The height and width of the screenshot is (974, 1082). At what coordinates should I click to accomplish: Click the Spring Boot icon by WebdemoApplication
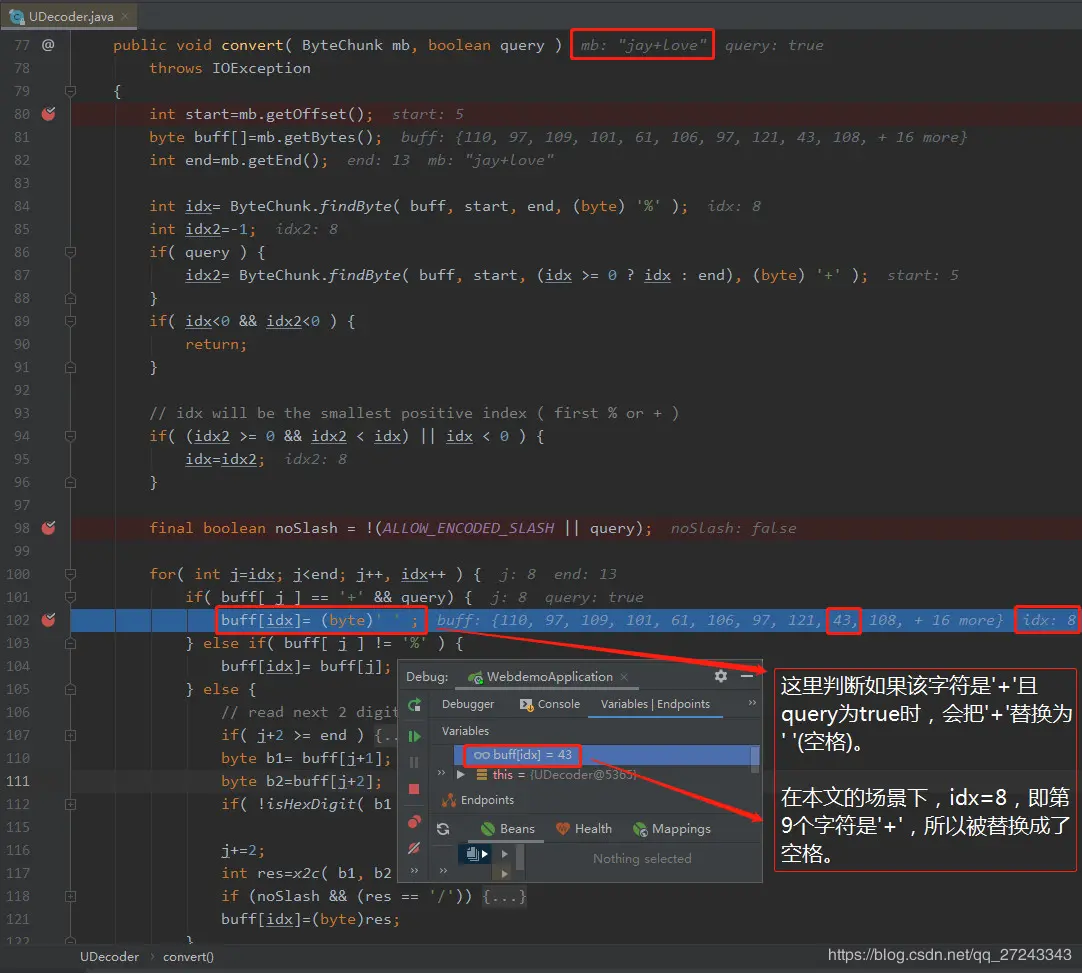pyautogui.click(x=475, y=677)
